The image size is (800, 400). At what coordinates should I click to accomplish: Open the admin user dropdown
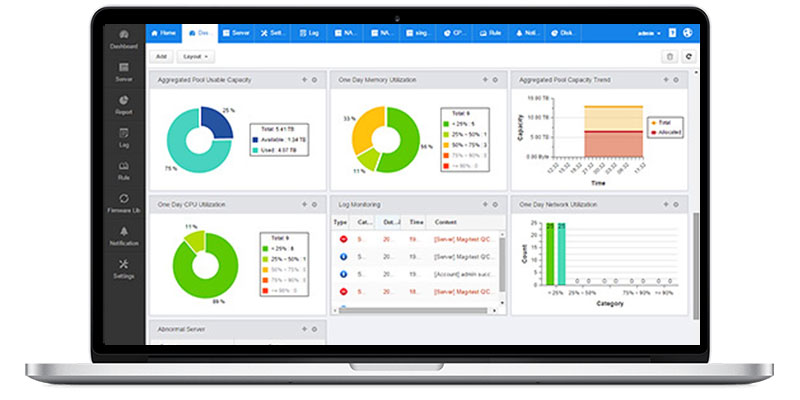tap(649, 33)
